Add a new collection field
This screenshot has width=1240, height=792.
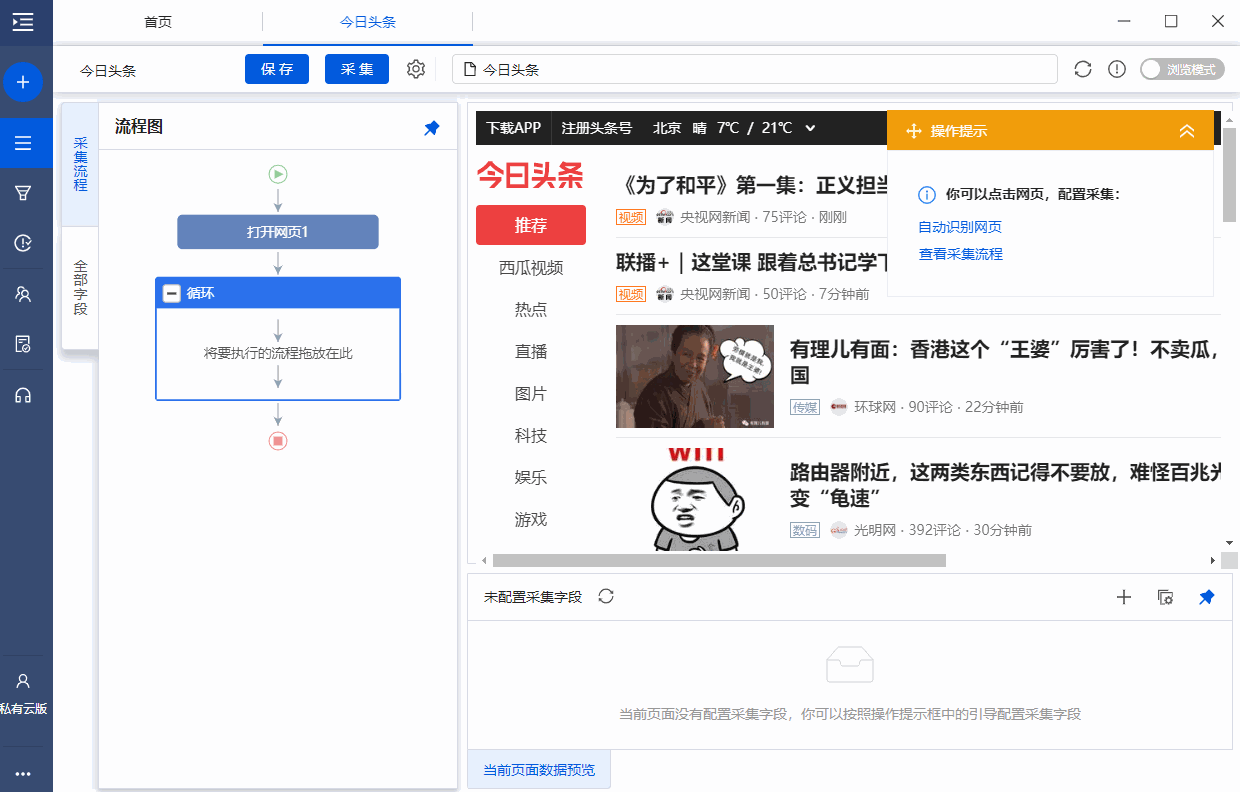(x=1123, y=597)
